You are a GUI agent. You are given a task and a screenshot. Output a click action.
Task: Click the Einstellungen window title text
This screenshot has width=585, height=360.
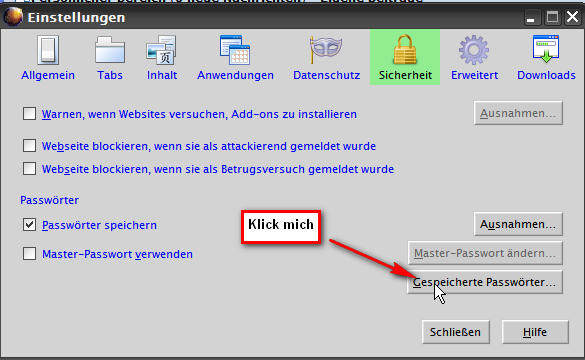(x=76, y=18)
